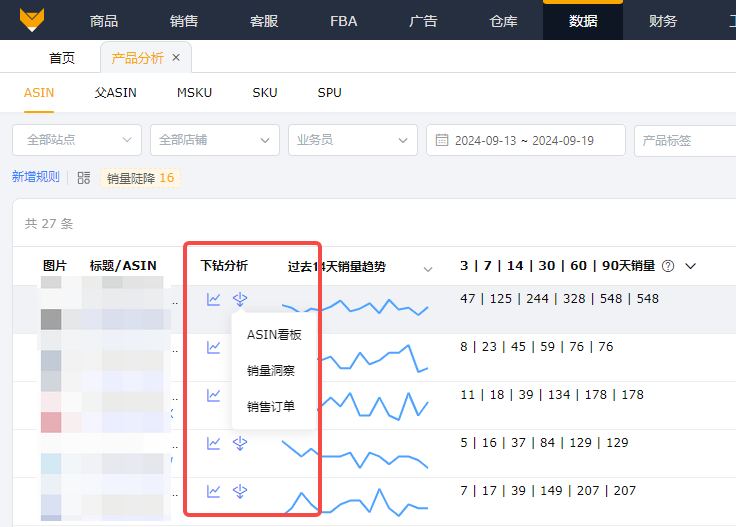Open trend chart icon in the 5 | 16 row
The height and width of the screenshot is (527, 736).
(214, 443)
